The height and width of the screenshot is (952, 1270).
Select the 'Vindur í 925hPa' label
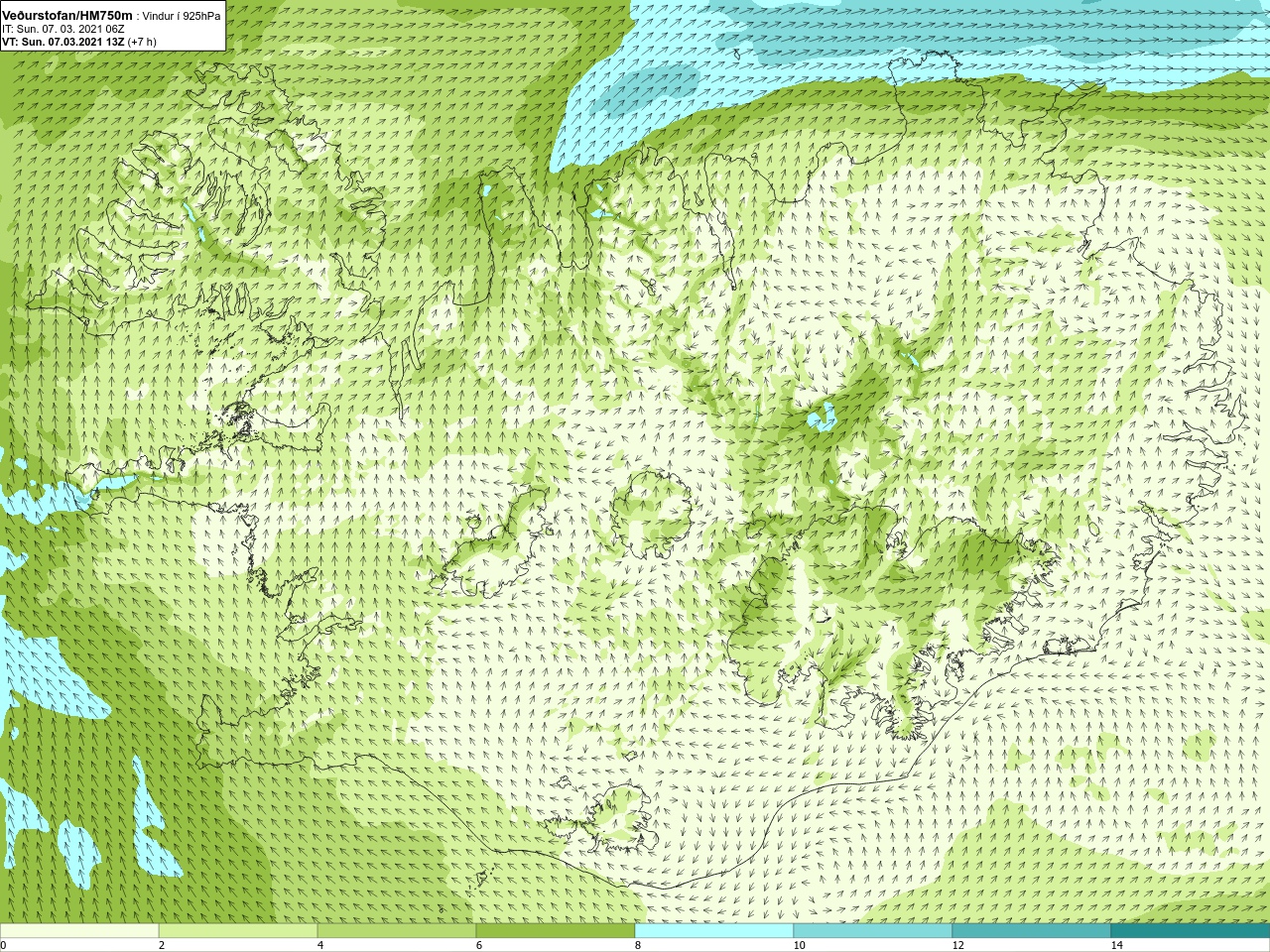[x=183, y=15]
